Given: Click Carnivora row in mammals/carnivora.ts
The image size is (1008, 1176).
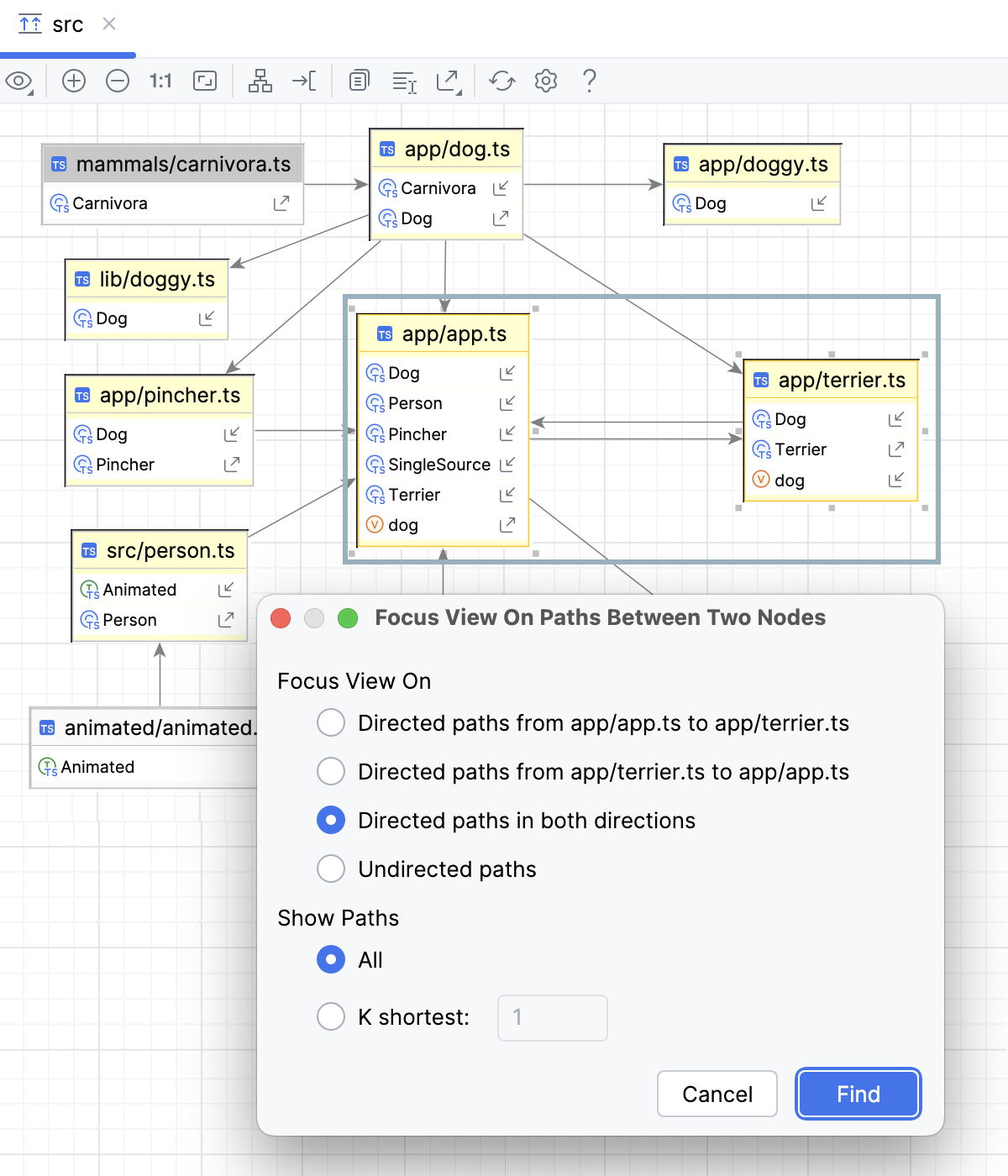Looking at the screenshot, I should click(173, 203).
